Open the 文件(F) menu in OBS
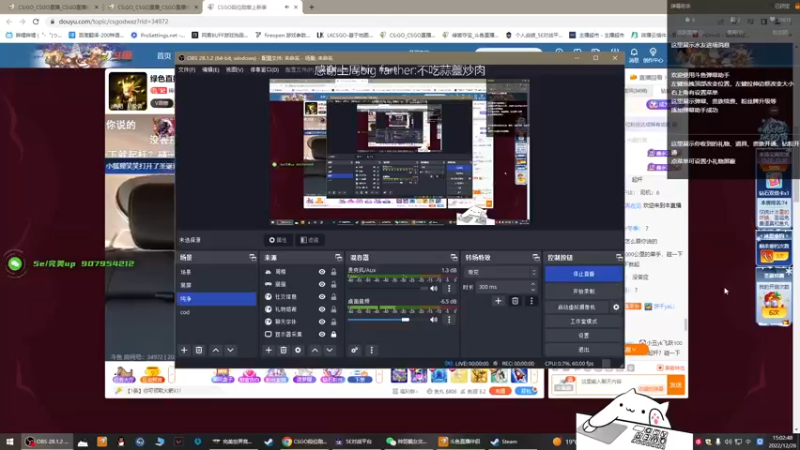This screenshot has width=800, height=450. click(x=187, y=70)
